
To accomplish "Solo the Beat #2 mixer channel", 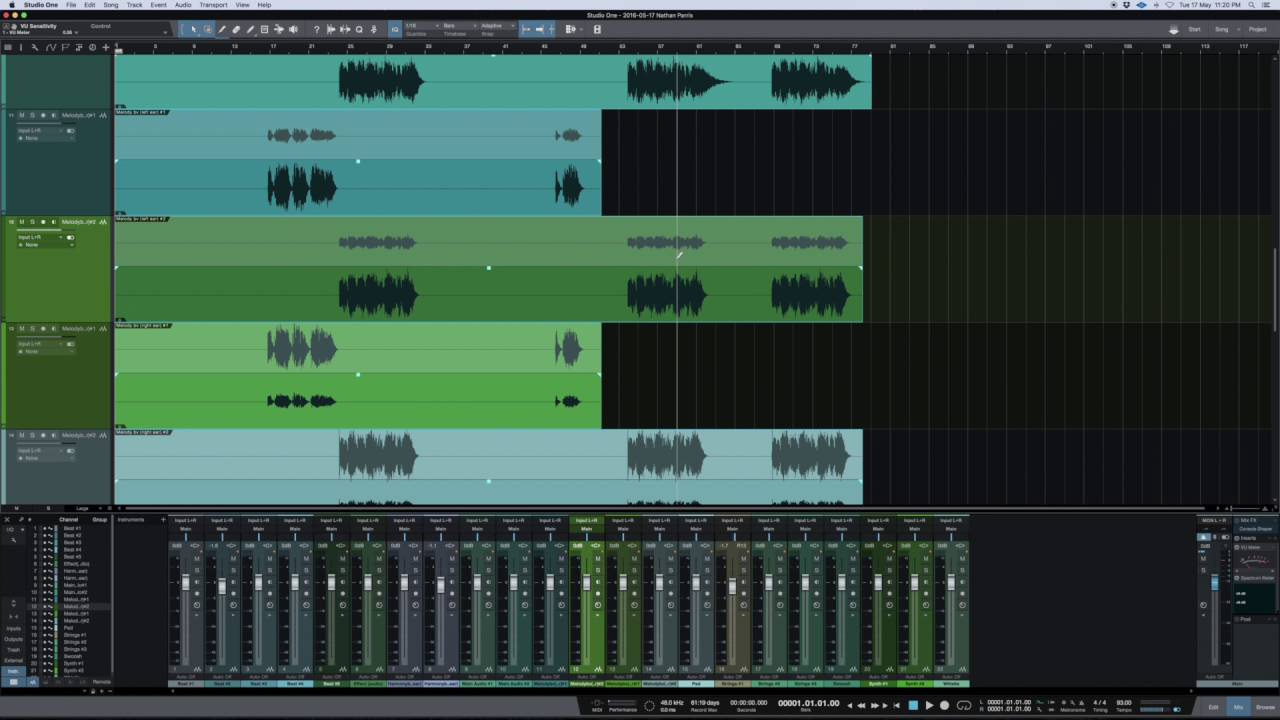I will pyautogui.click(x=234, y=570).
